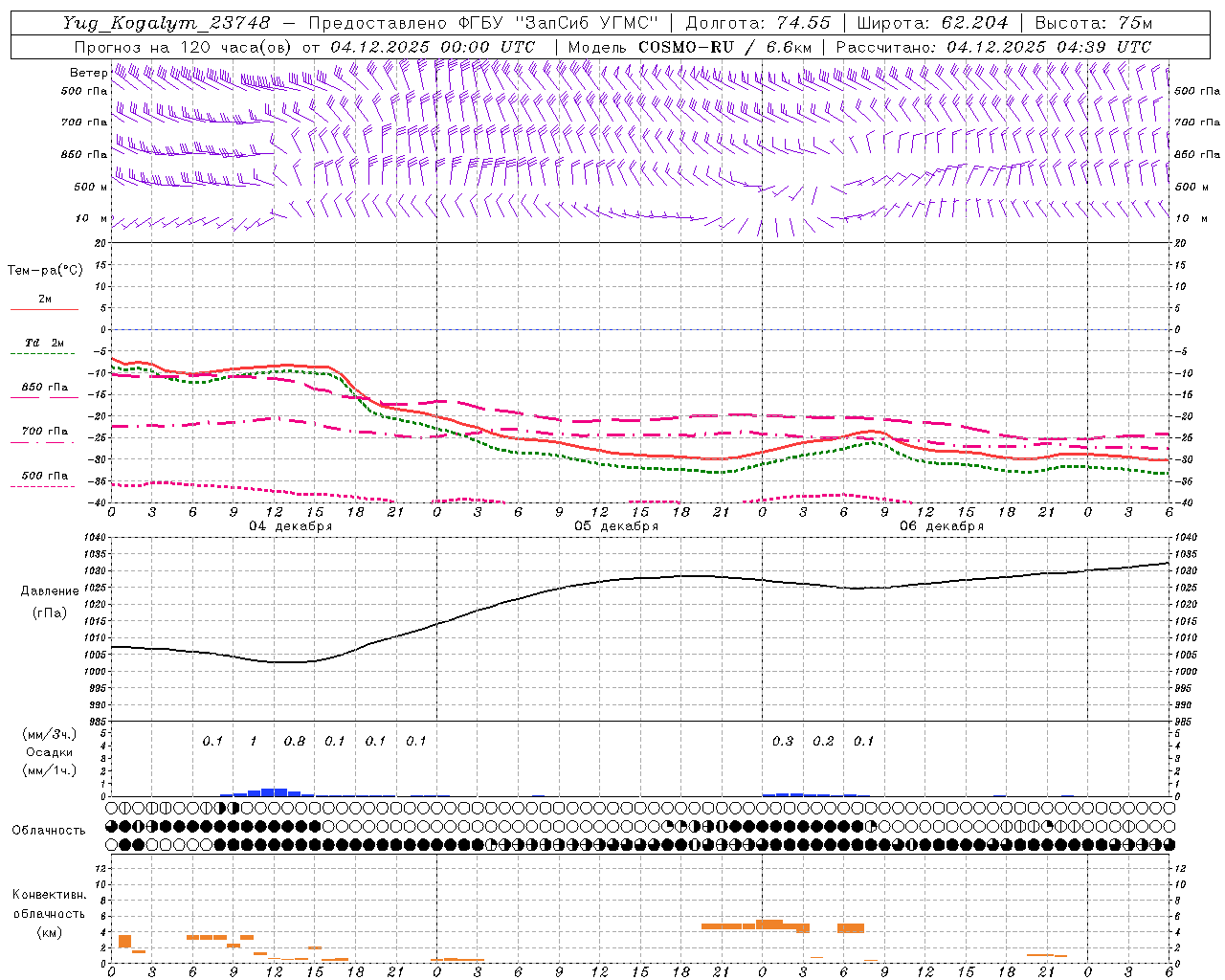Click the elevation text Высота: 75м
Viewport: 1225px width, 980px height.
(x=1093, y=23)
